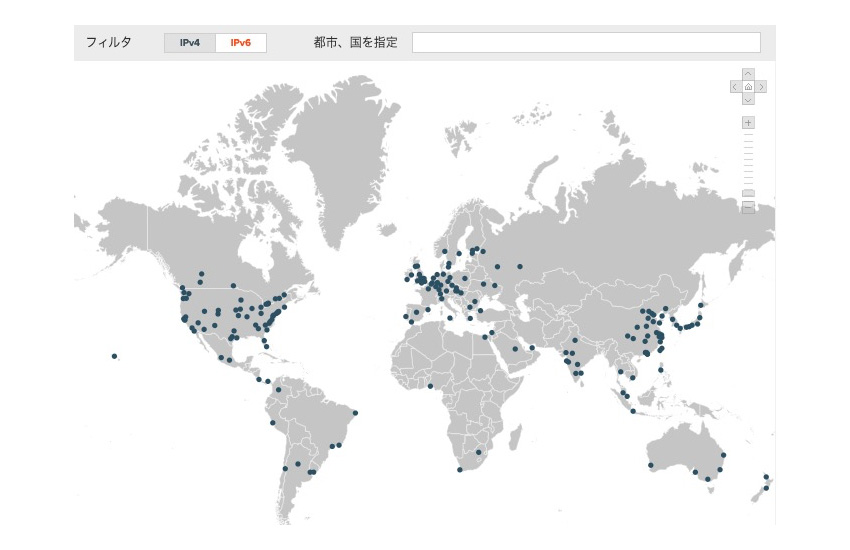Image resolution: width=850 pixels, height=550 pixels.
Task: Switch the filter to IPv6
Action: point(241,43)
